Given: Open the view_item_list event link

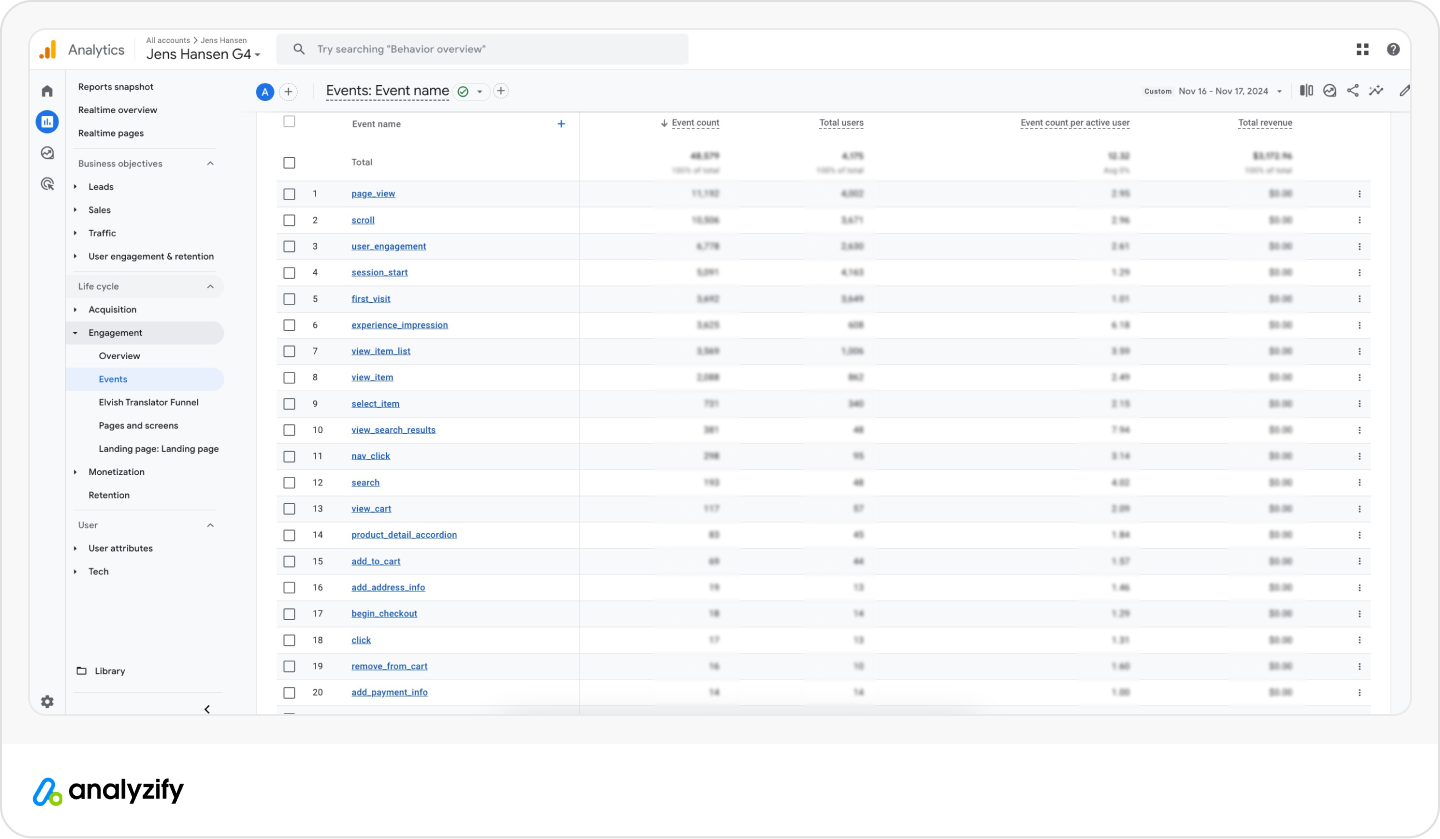Looking at the screenshot, I should (381, 351).
